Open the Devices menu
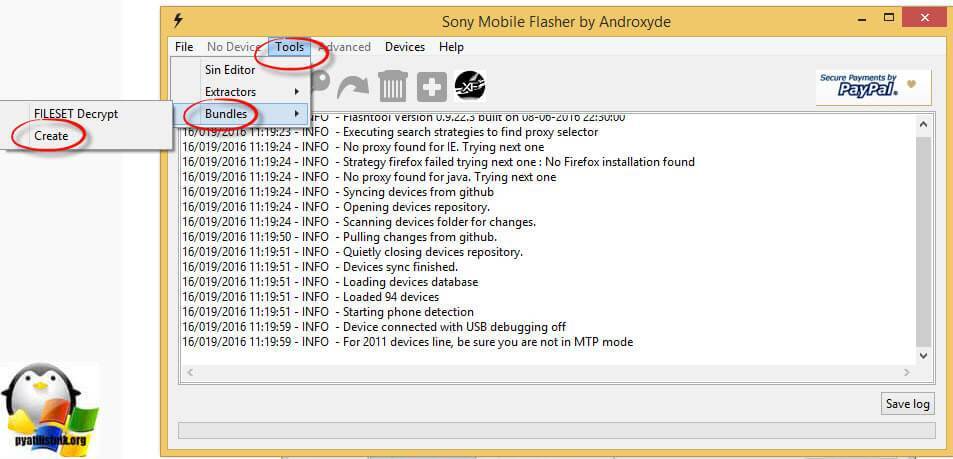The image size is (953, 459). [405, 47]
